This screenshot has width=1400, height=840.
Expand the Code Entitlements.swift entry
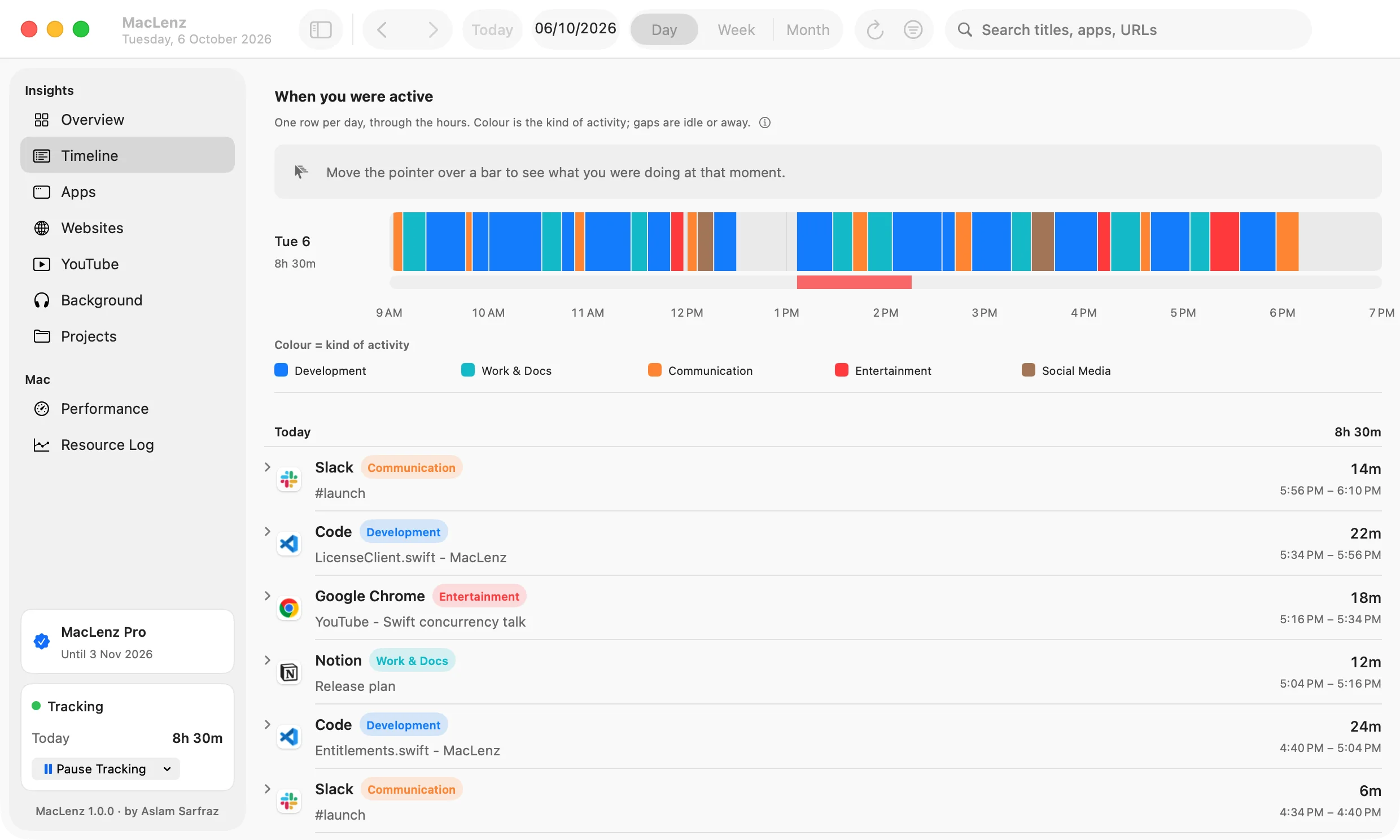pos(267,724)
